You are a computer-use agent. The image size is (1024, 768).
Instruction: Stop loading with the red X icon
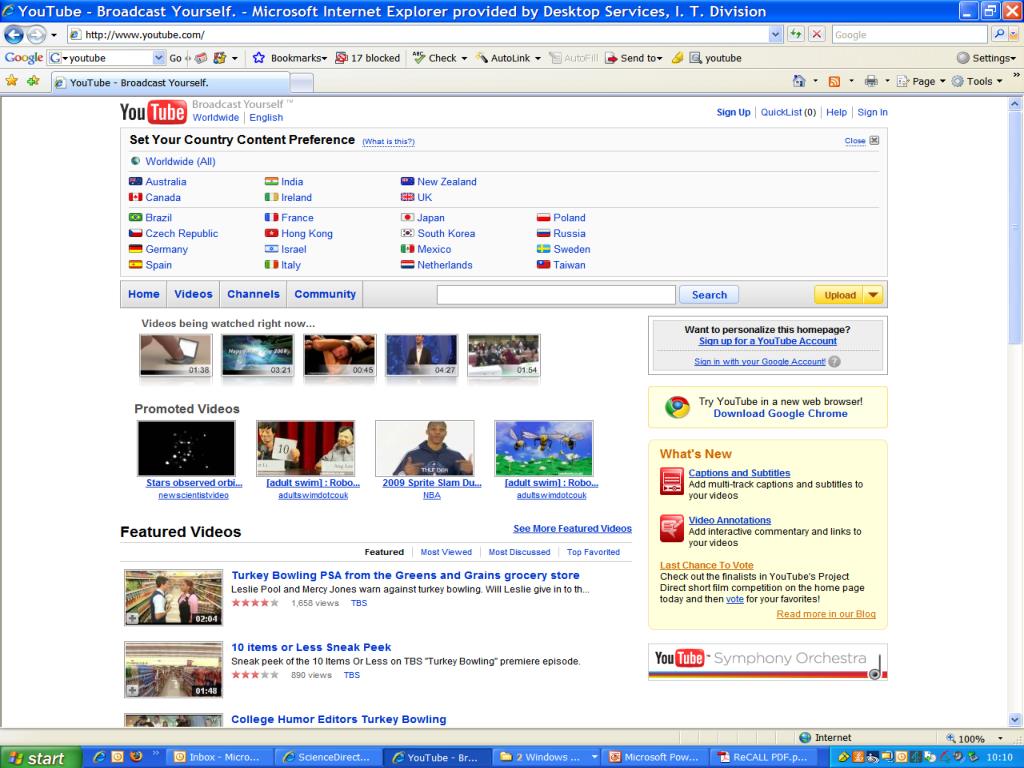tap(816, 35)
